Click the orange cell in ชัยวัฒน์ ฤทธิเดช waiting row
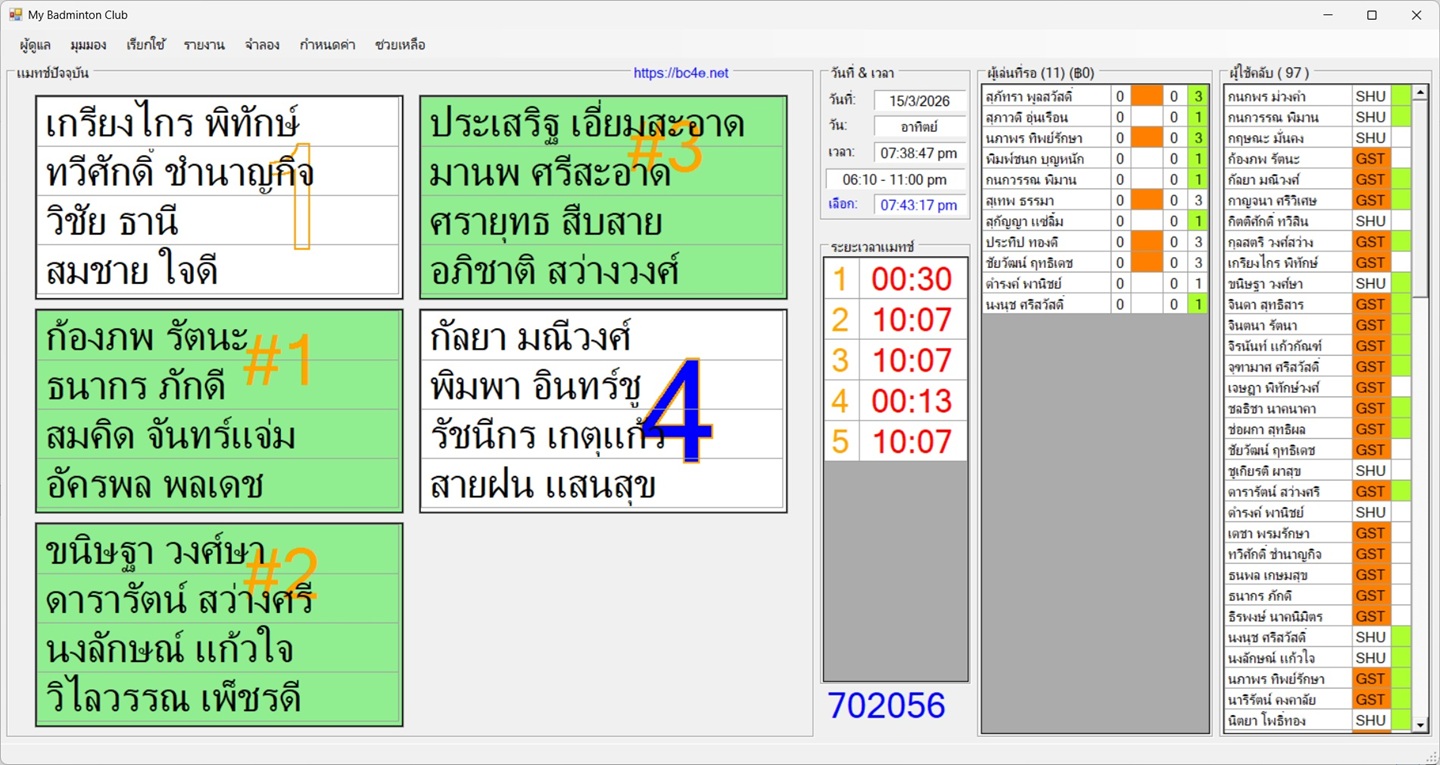 point(1147,263)
